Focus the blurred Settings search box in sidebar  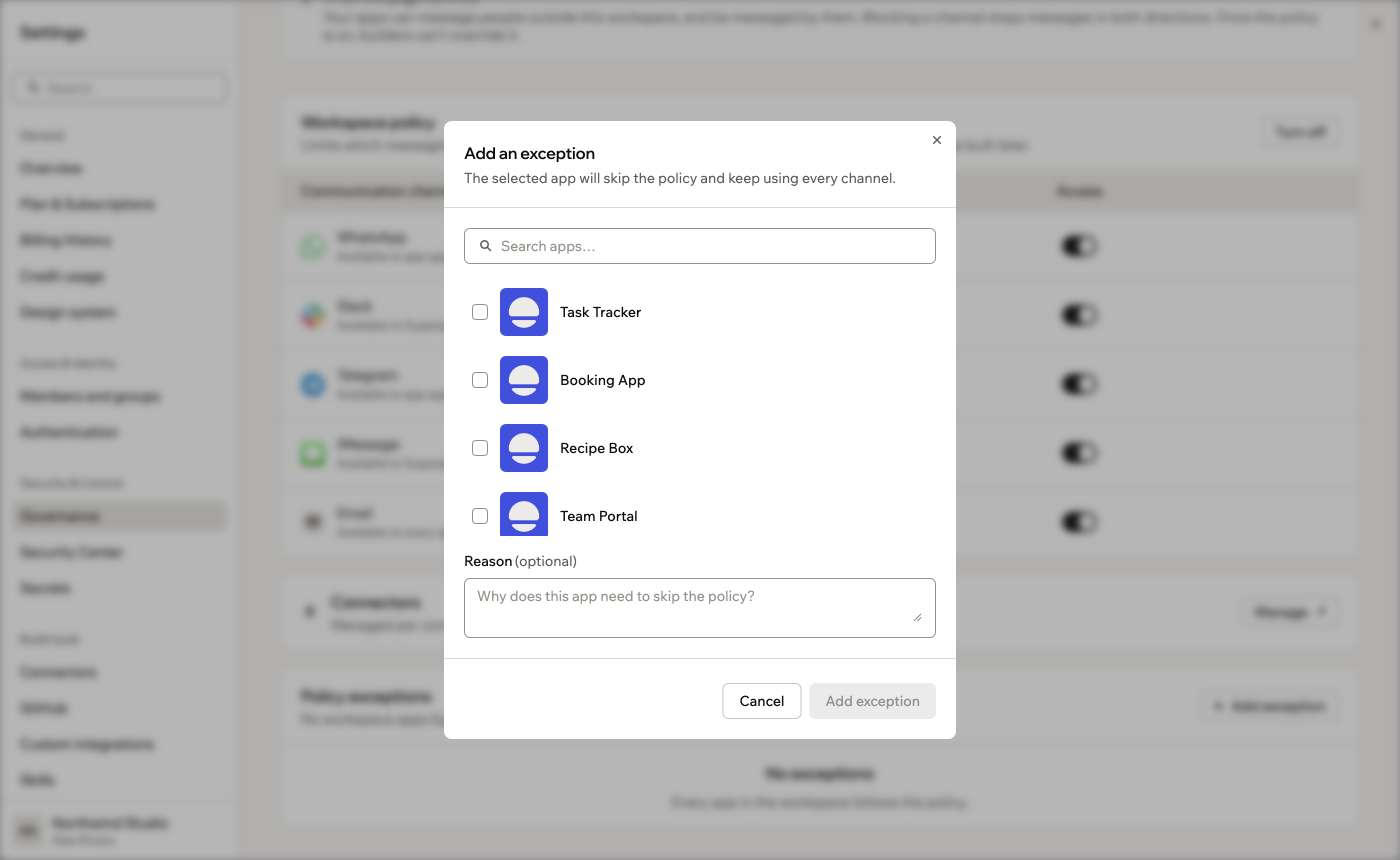(x=120, y=88)
